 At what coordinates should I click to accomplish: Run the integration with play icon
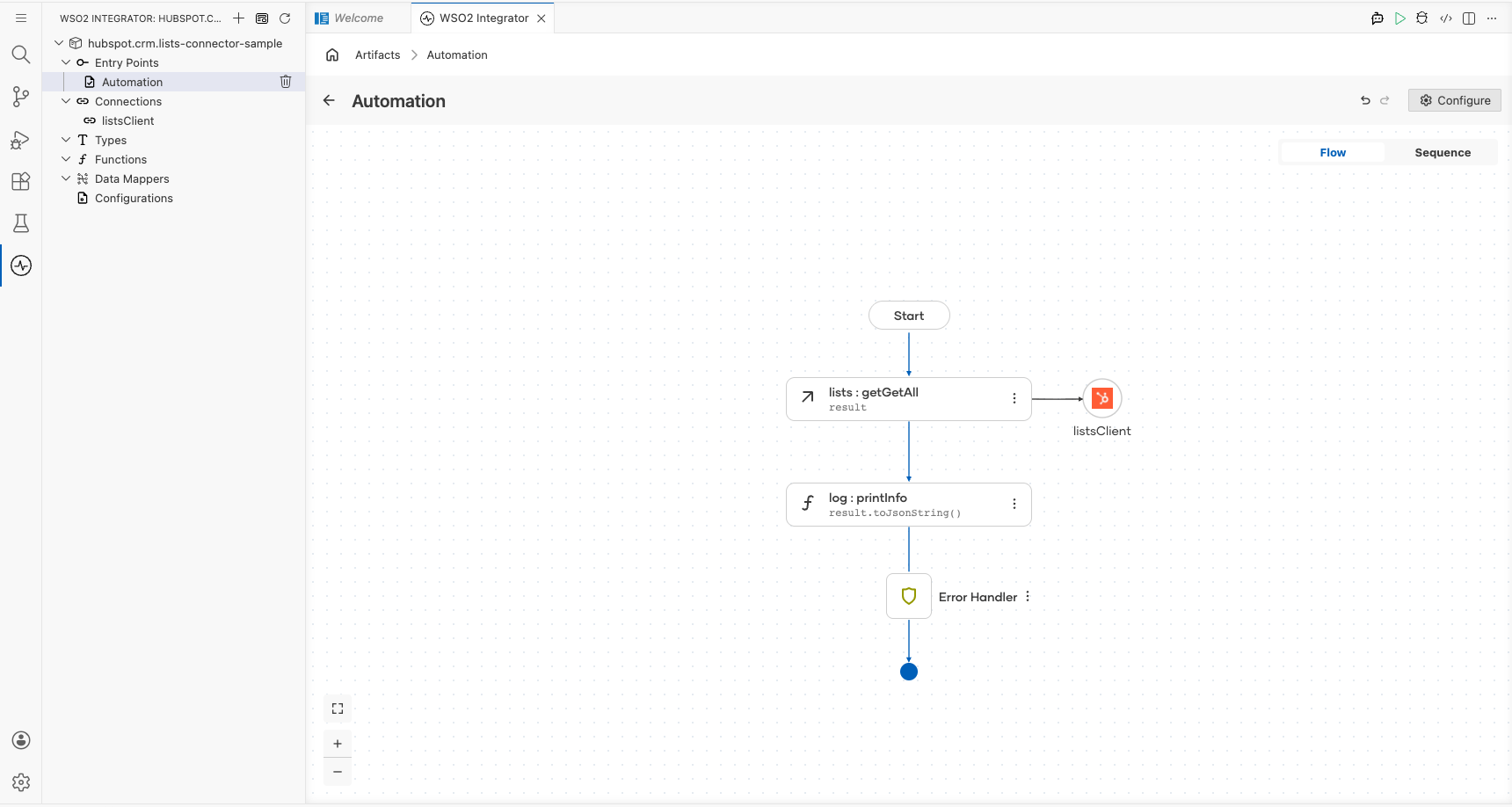pos(1400,18)
